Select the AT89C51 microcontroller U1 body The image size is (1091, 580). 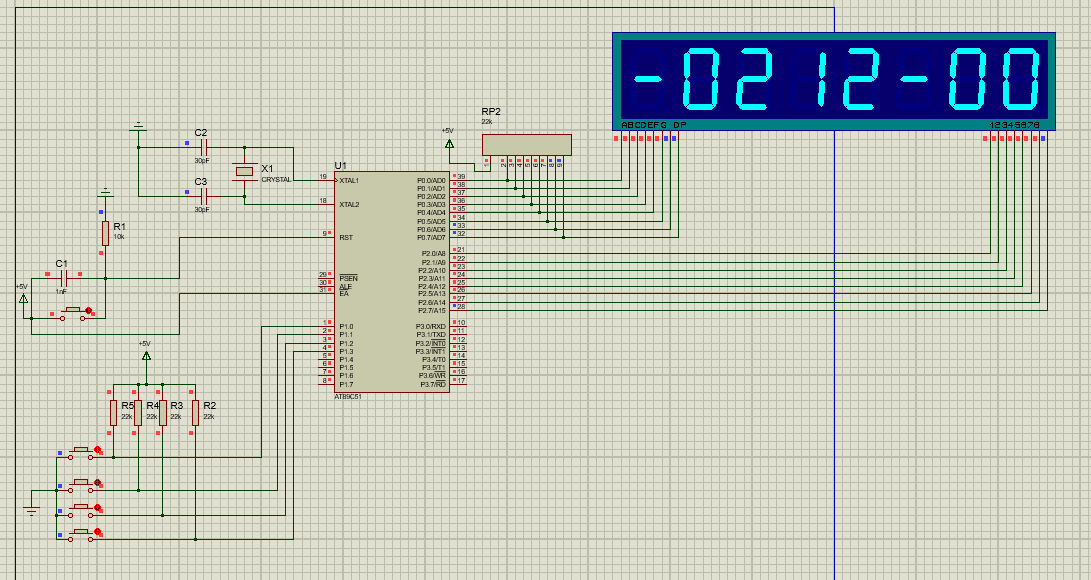392,282
